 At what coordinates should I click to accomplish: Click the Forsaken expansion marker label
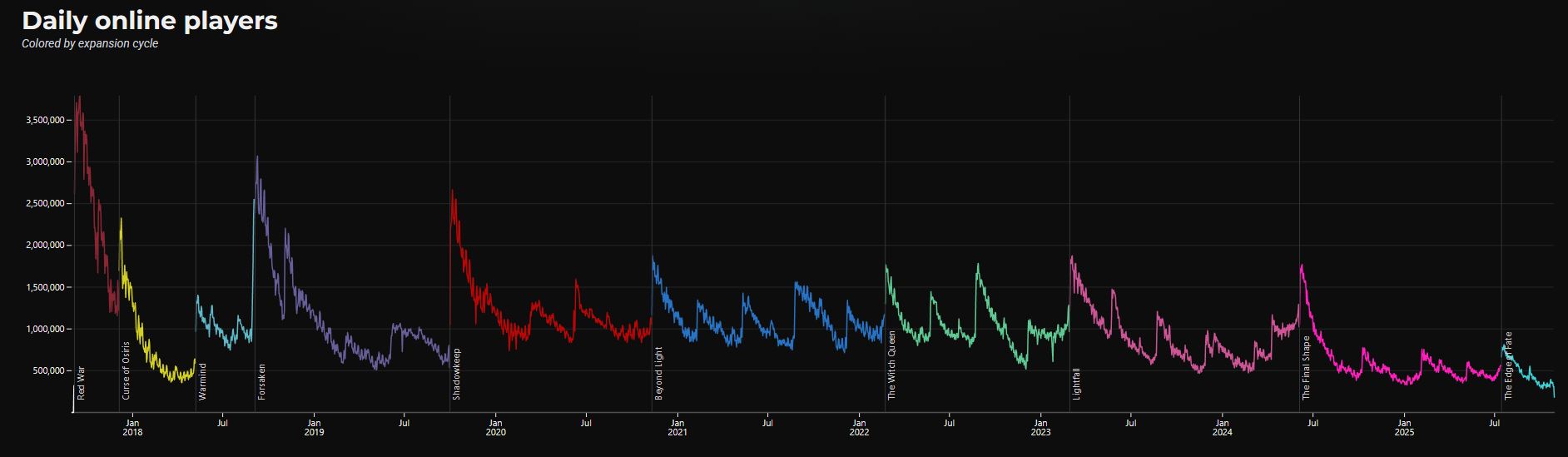click(x=262, y=381)
